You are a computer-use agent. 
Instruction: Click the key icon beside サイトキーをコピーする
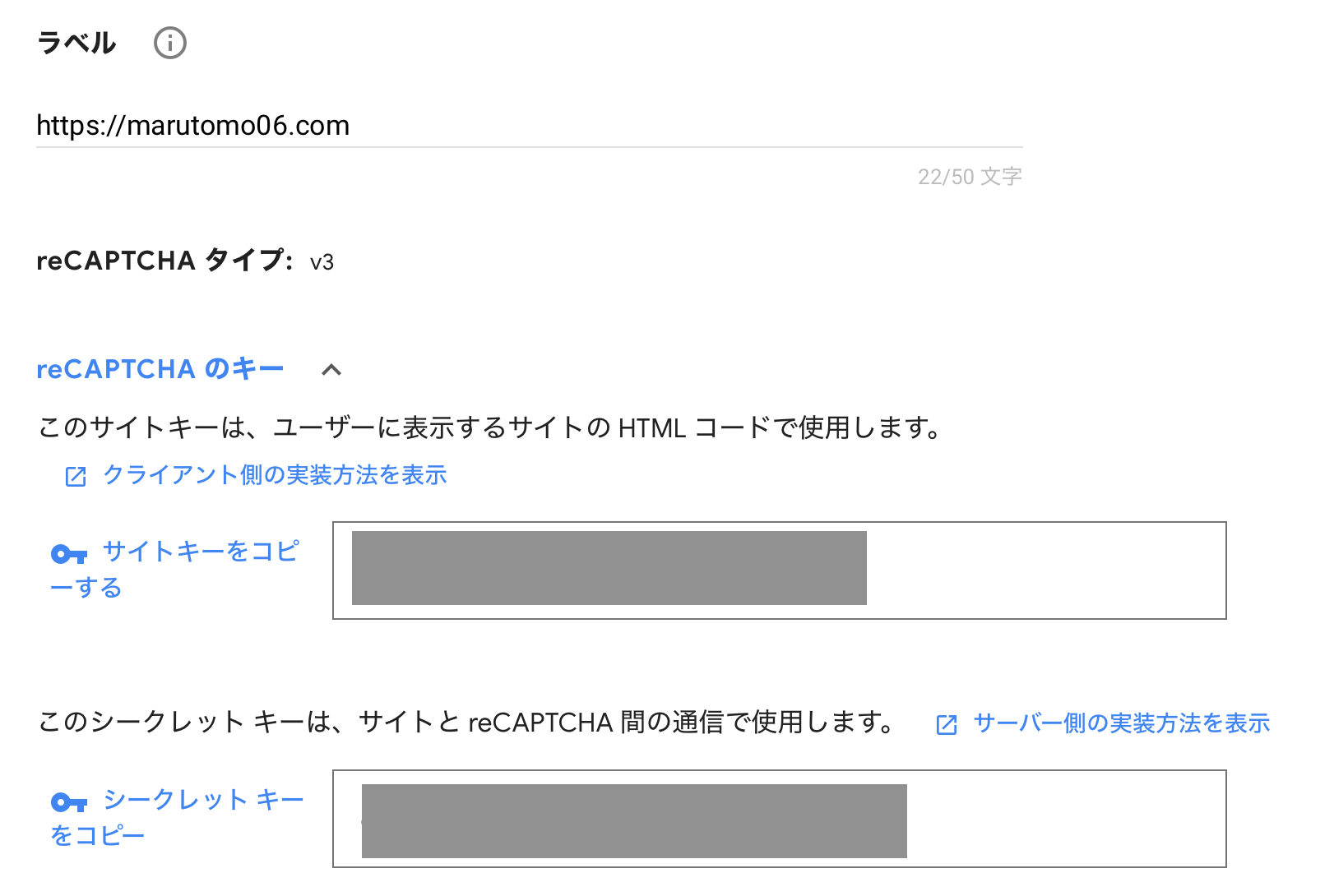(69, 555)
